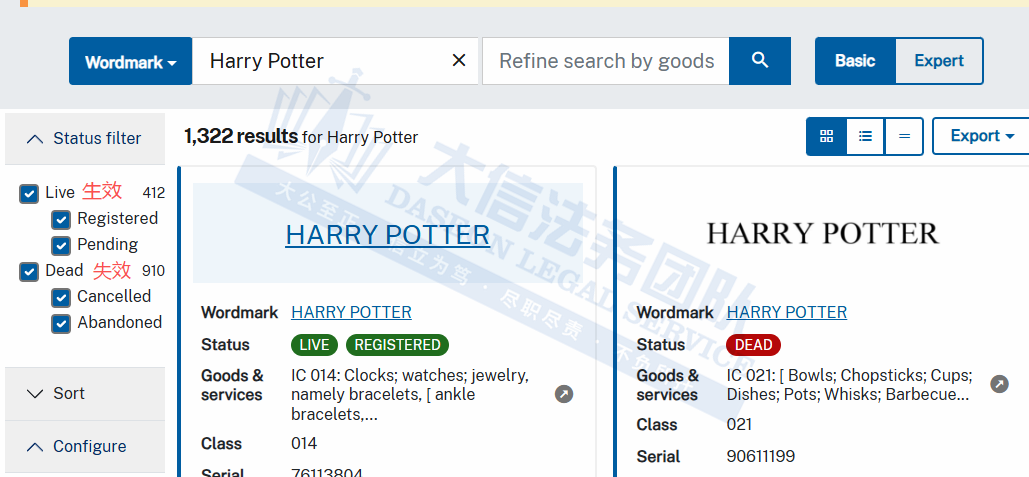Click the green LIVE status badge
Image resolution: width=1029 pixels, height=477 pixels.
(314, 345)
